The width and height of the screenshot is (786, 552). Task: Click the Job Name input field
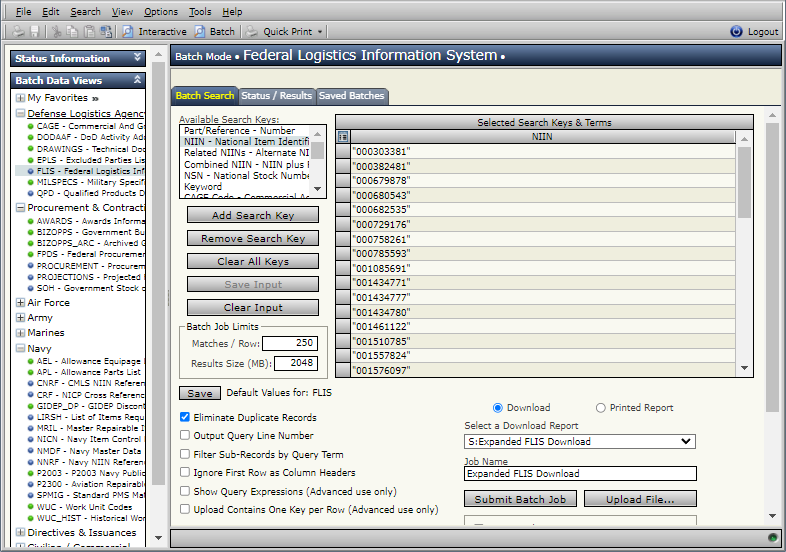(x=580, y=473)
